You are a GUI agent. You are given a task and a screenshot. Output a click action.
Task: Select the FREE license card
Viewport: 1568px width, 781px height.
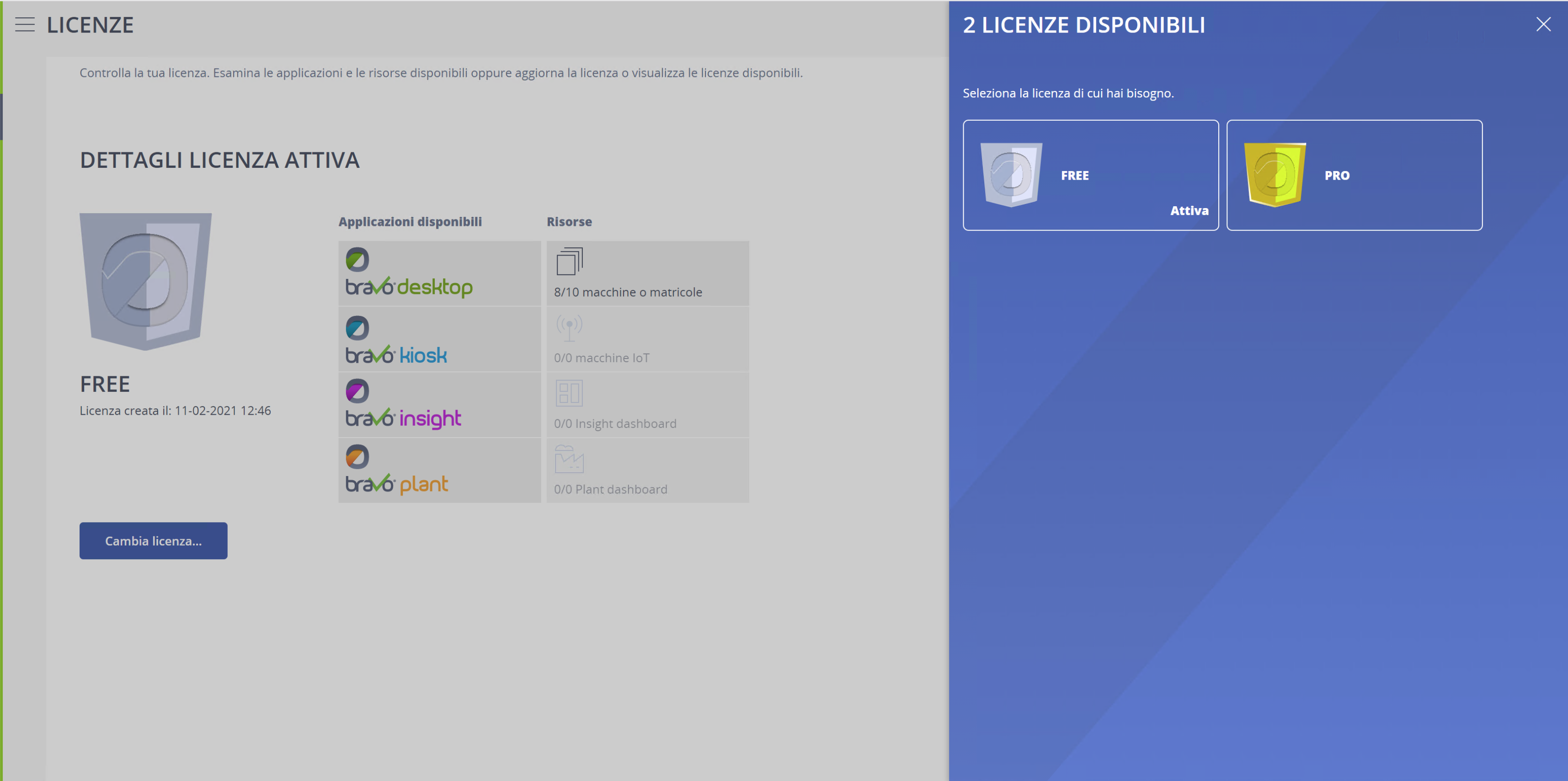(1090, 175)
